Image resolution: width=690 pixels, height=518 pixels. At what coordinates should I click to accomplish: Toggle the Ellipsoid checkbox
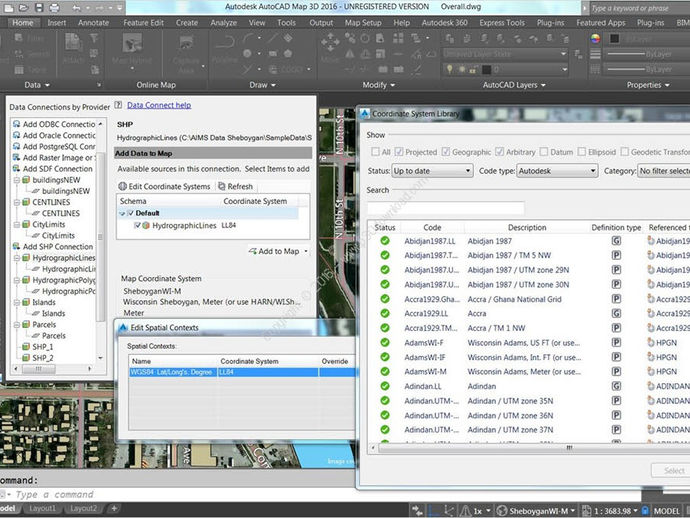582,152
